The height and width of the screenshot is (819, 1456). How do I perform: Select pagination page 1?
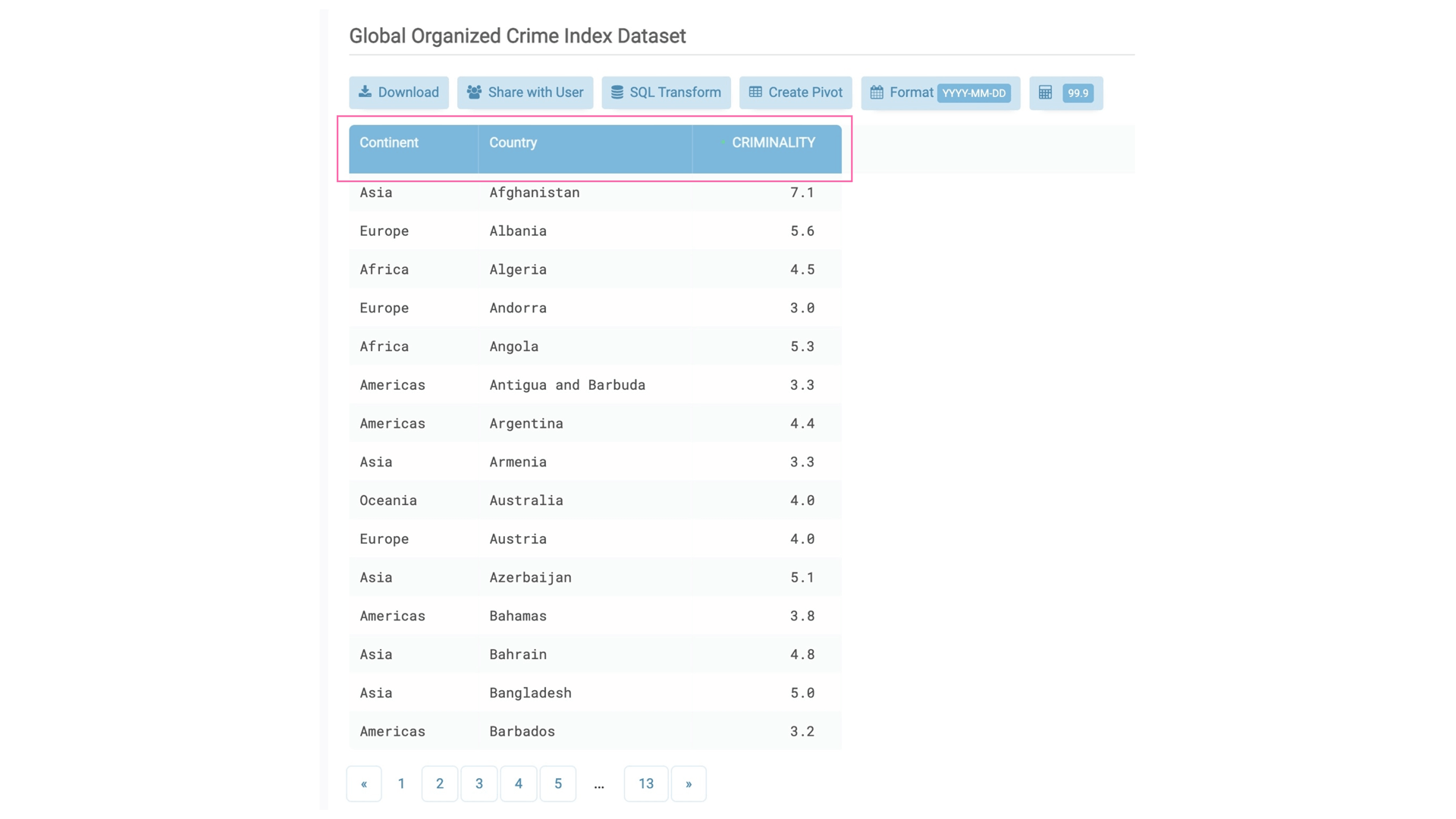click(x=401, y=783)
